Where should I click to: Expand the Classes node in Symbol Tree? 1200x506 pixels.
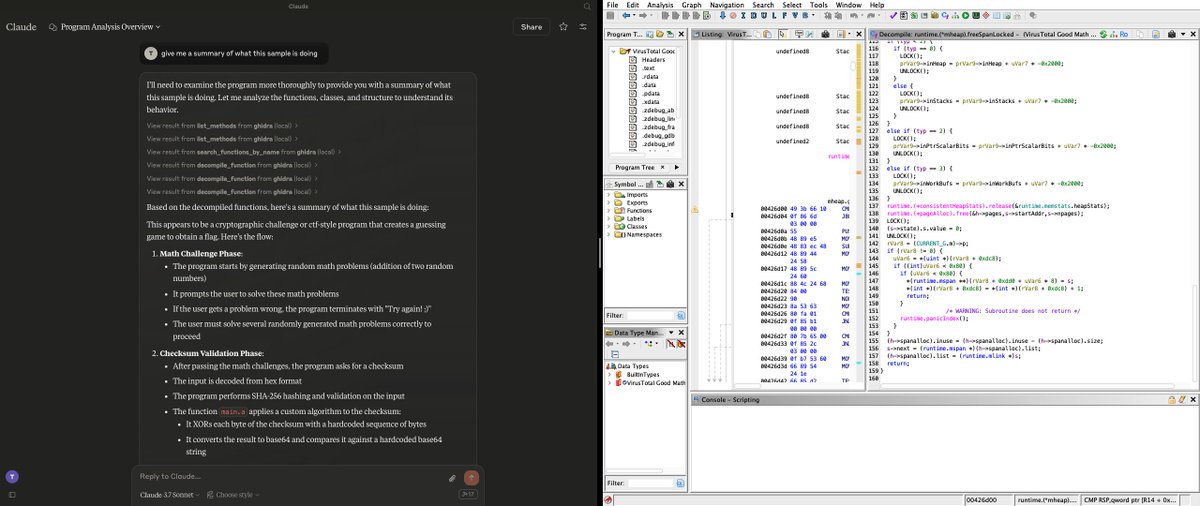(609, 227)
